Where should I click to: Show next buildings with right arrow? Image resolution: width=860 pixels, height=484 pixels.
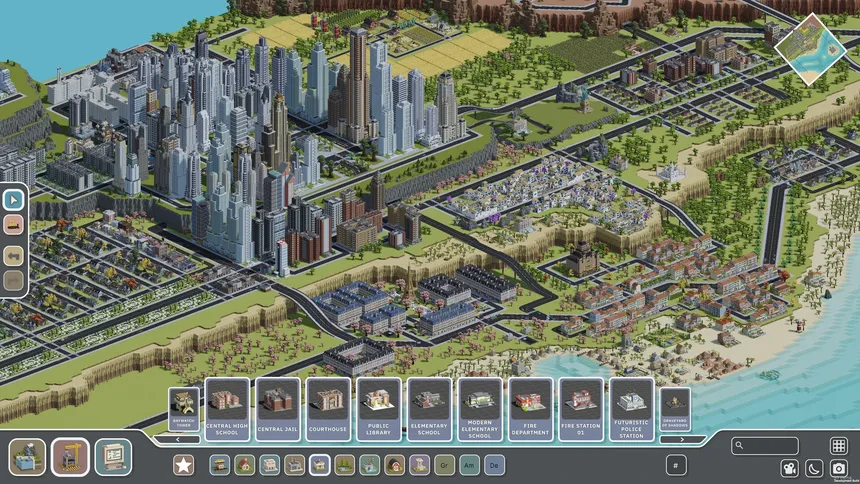(682, 440)
